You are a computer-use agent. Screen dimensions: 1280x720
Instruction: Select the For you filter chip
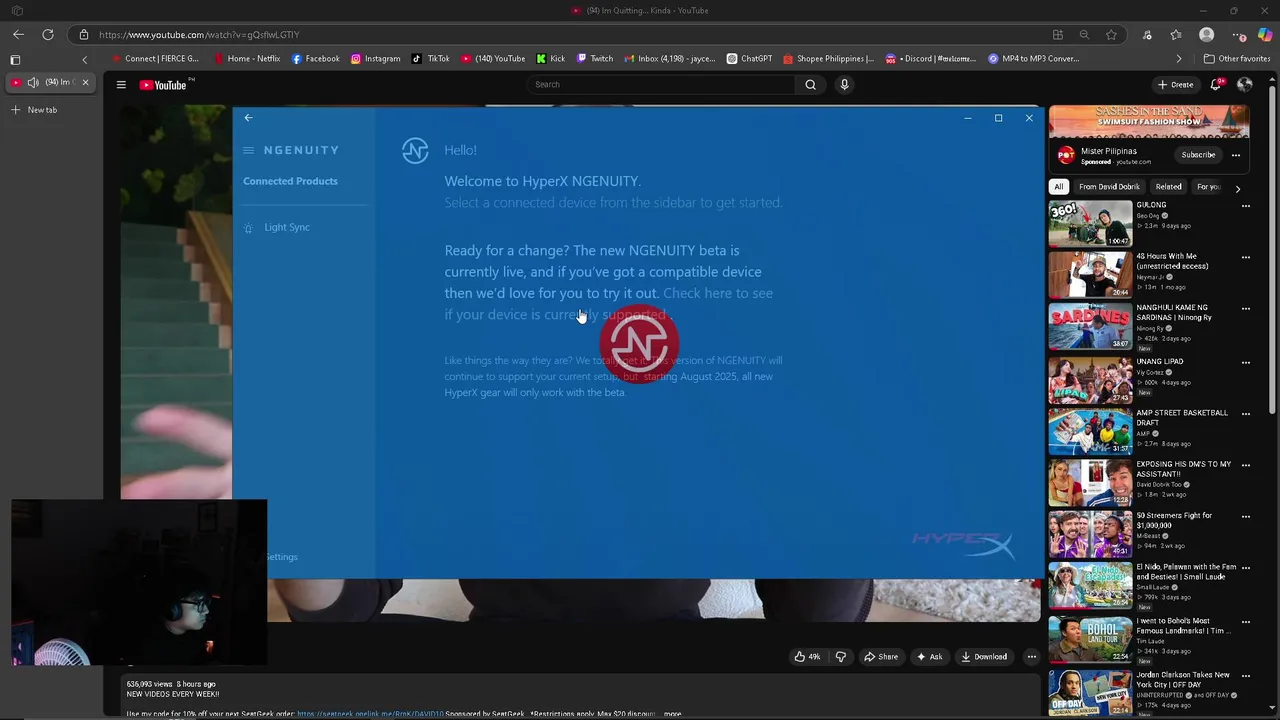coord(1208,187)
